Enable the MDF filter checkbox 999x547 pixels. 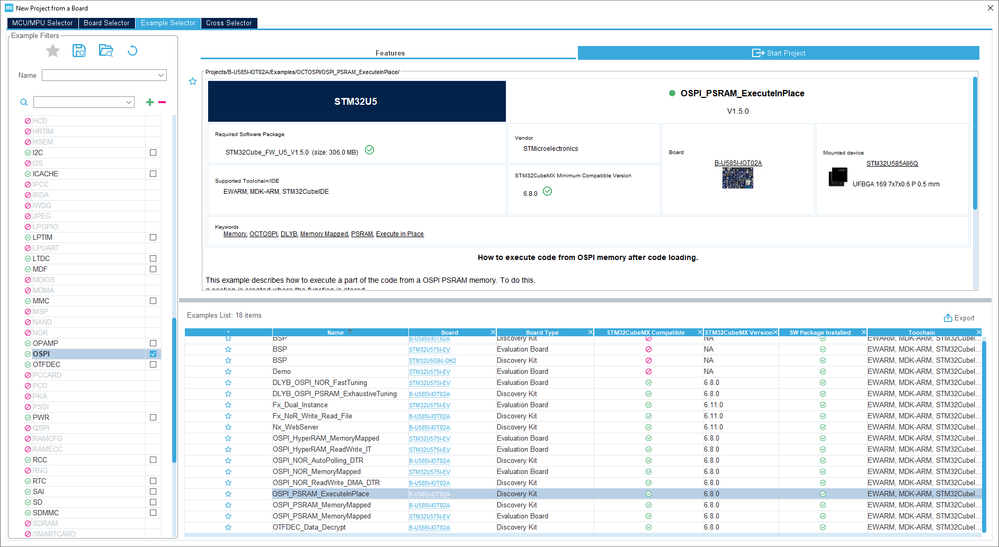pyautogui.click(x=153, y=269)
